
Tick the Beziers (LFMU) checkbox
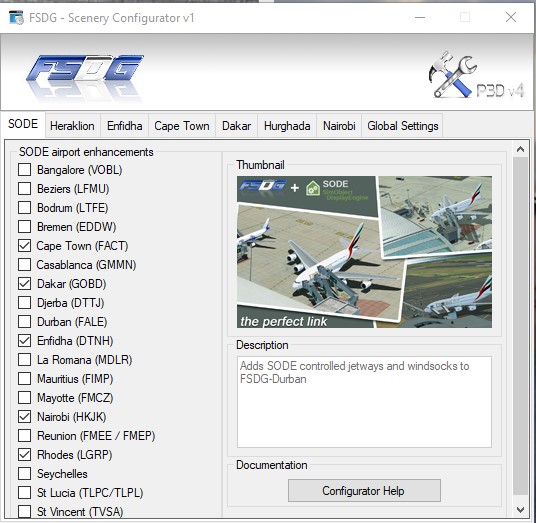(25, 188)
